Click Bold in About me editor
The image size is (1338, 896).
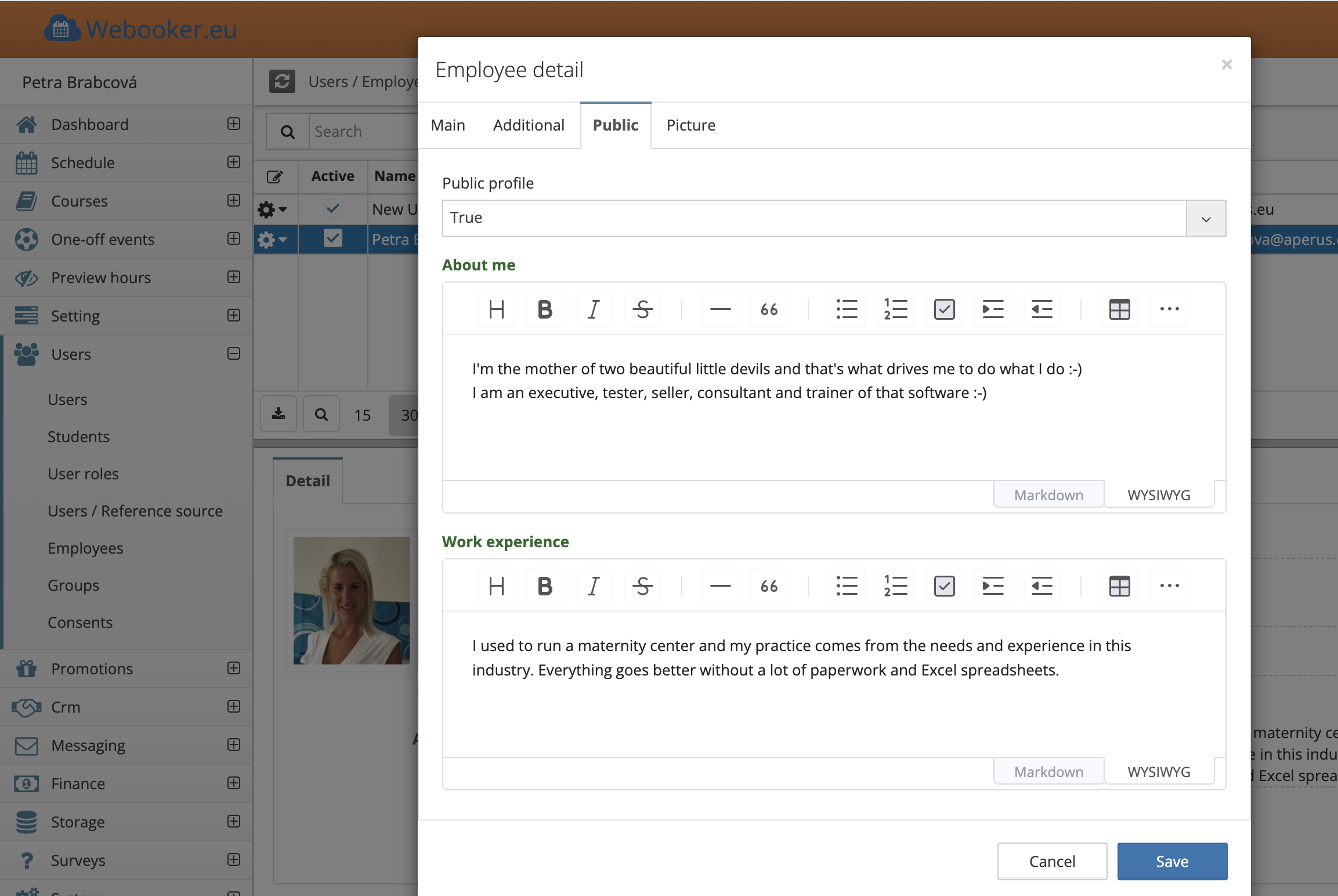(545, 309)
